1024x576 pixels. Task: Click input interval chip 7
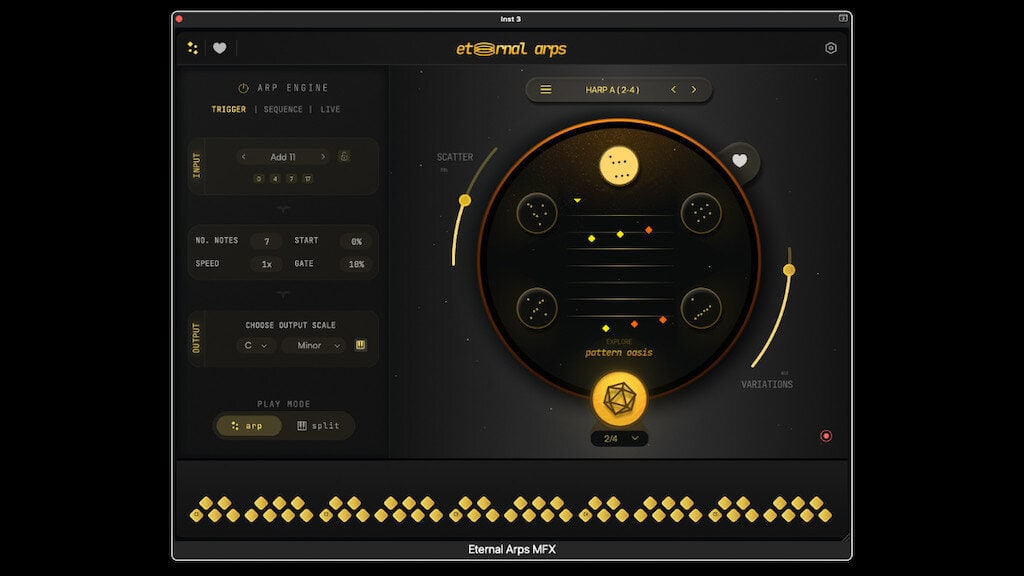coord(291,178)
